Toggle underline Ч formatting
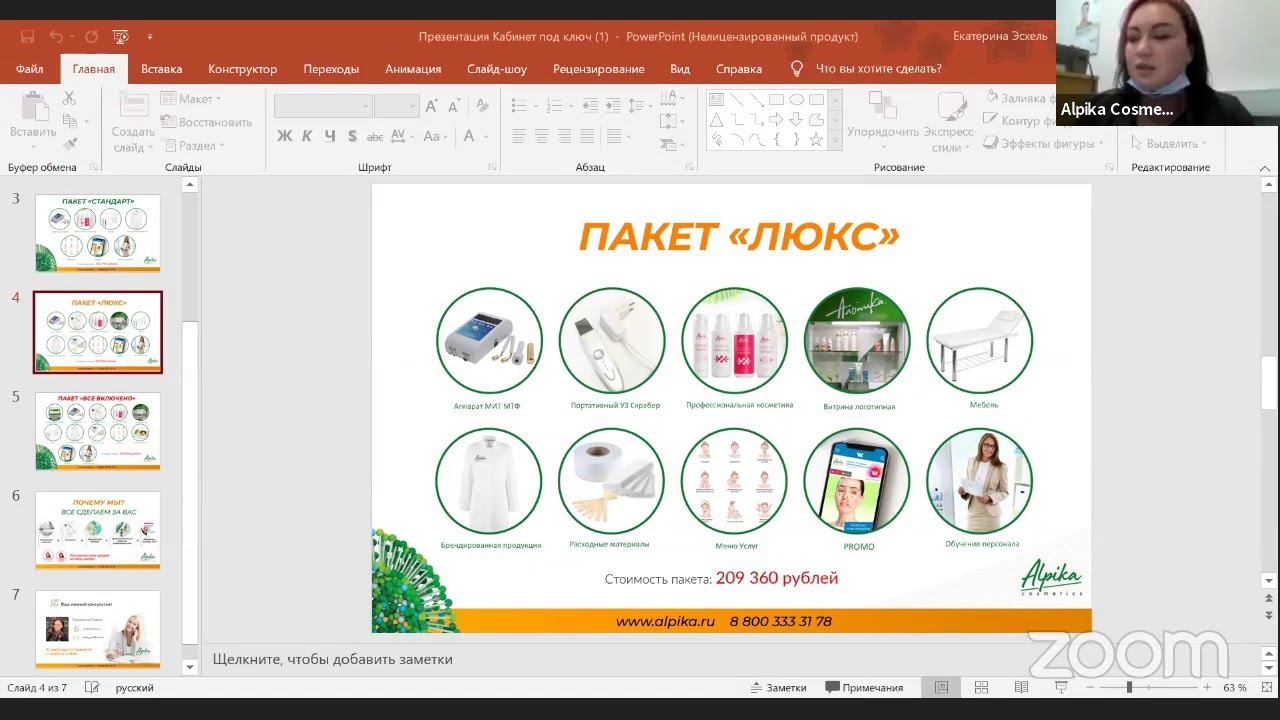The image size is (1280, 720). 330,136
